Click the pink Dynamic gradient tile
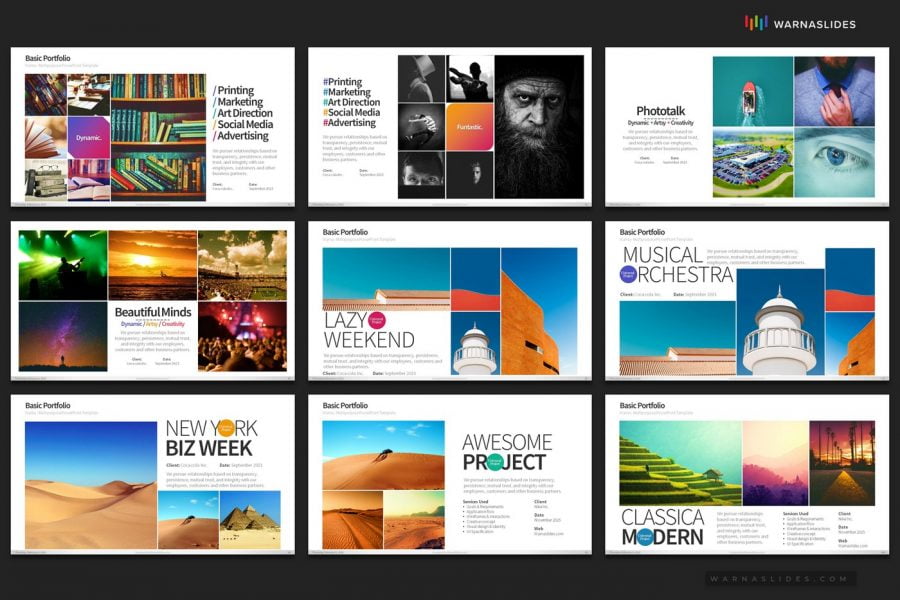900x600 pixels. click(x=88, y=137)
